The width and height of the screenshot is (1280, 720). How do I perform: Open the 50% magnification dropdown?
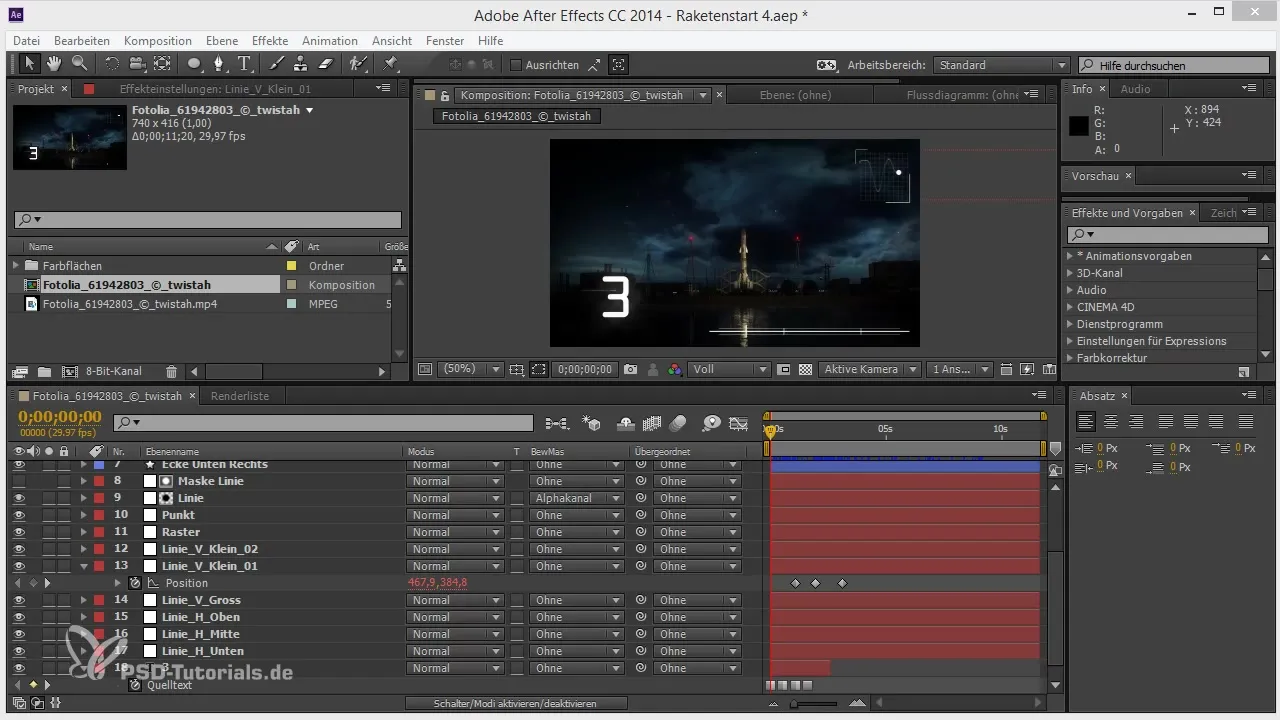[x=471, y=369]
